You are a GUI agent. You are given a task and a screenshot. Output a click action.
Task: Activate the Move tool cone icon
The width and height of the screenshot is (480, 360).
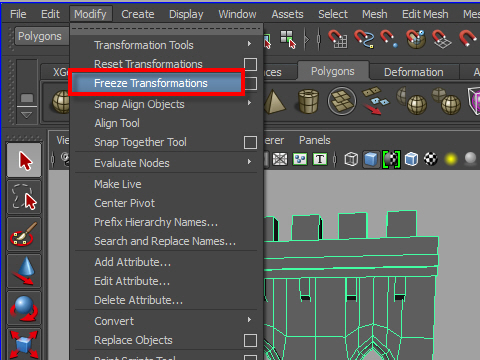click(24, 271)
